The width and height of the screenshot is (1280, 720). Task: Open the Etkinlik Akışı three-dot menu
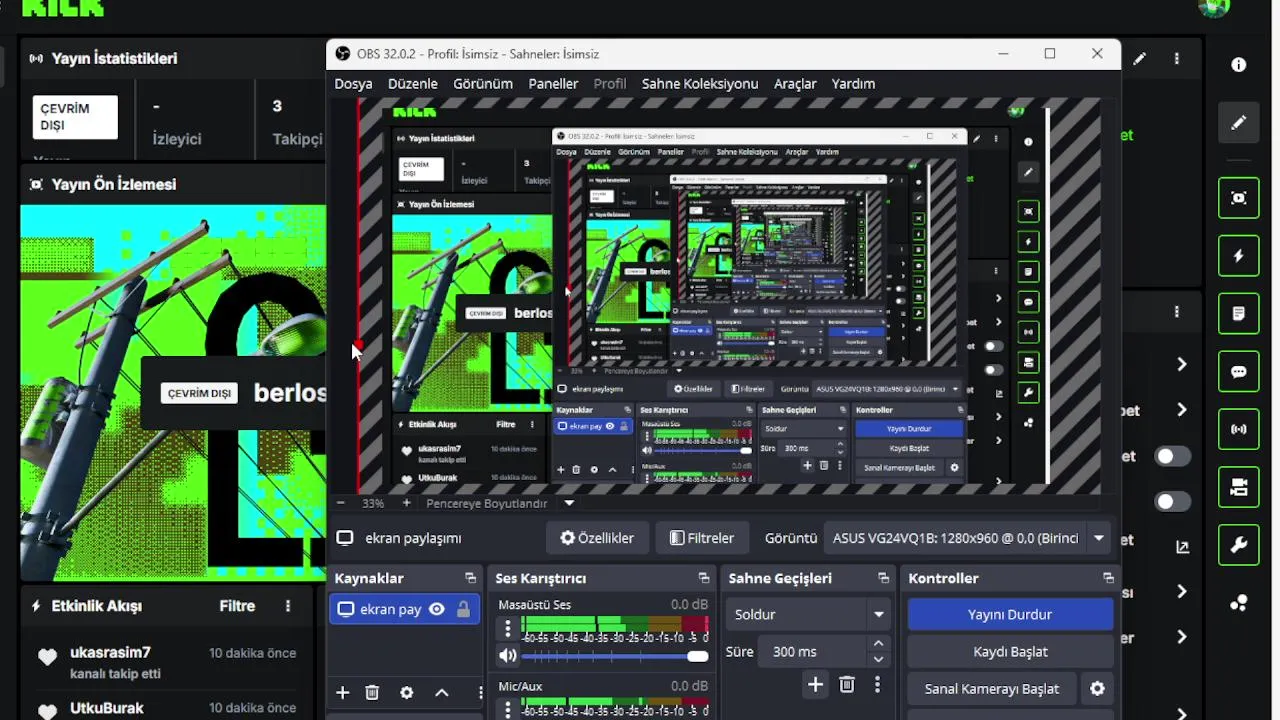pos(288,606)
